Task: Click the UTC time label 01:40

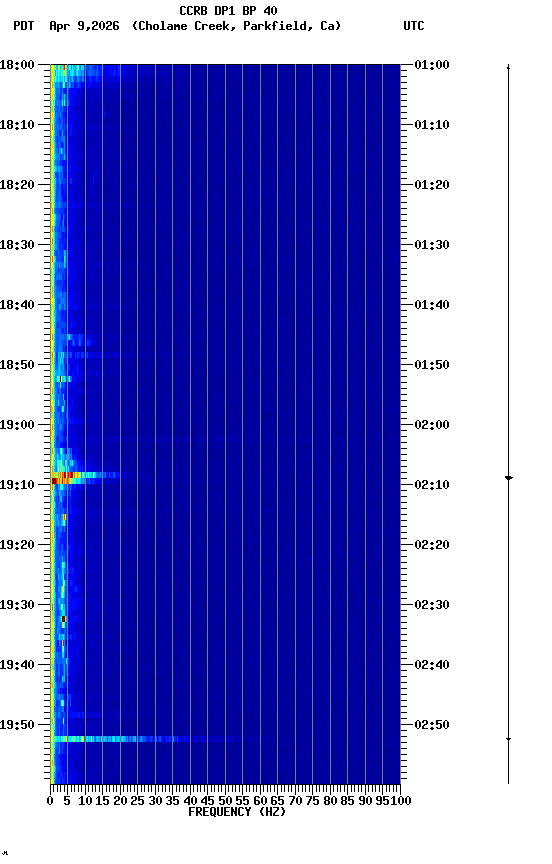Action: [x=432, y=305]
